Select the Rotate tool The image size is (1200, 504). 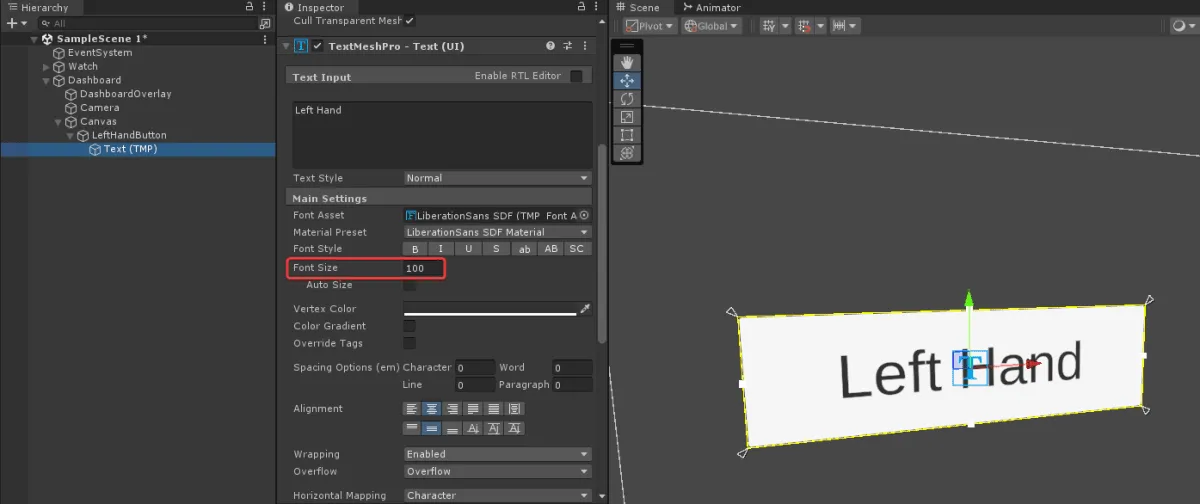click(x=627, y=99)
